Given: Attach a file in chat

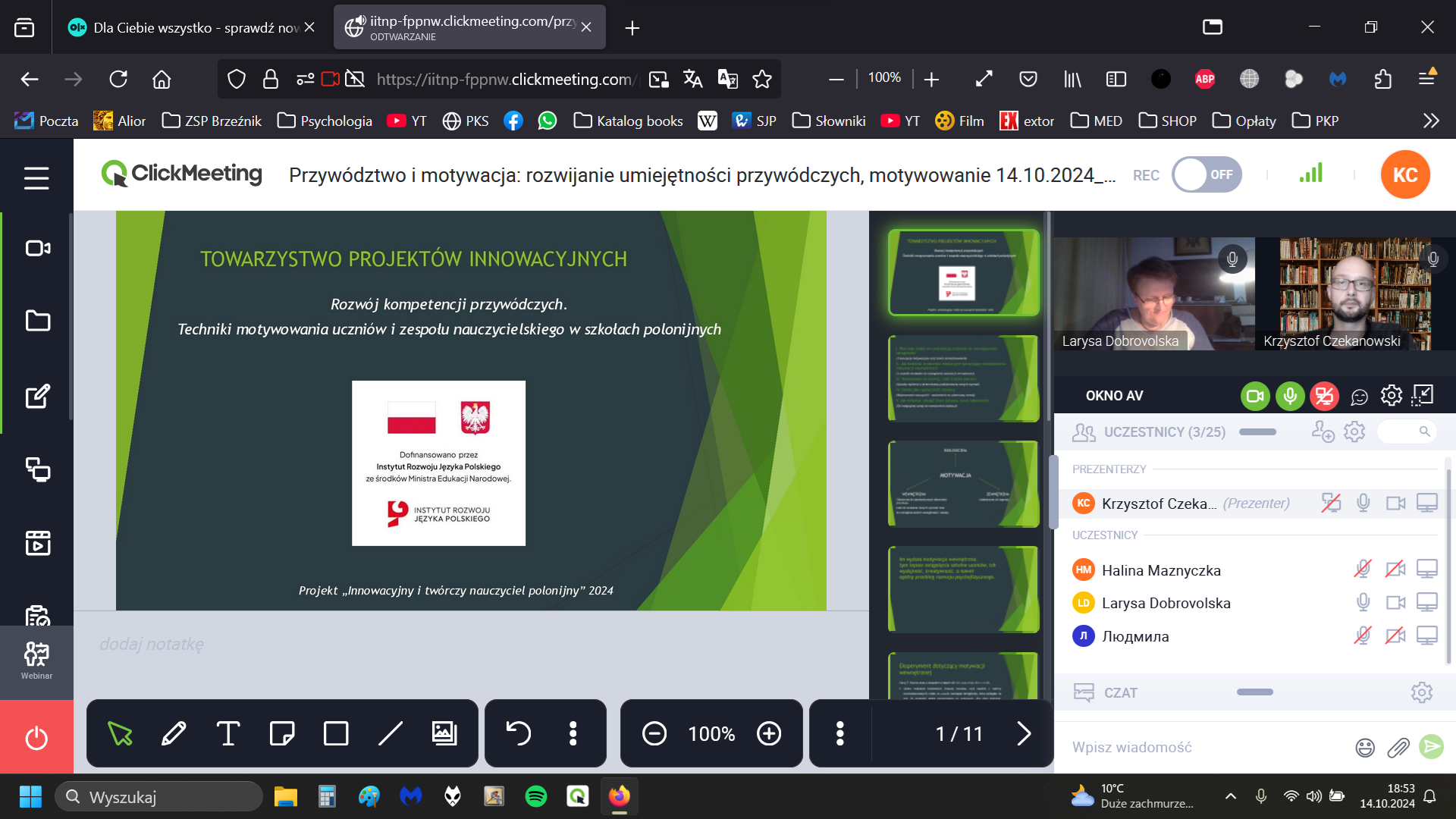Looking at the screenshot, I should (1398, 748).
